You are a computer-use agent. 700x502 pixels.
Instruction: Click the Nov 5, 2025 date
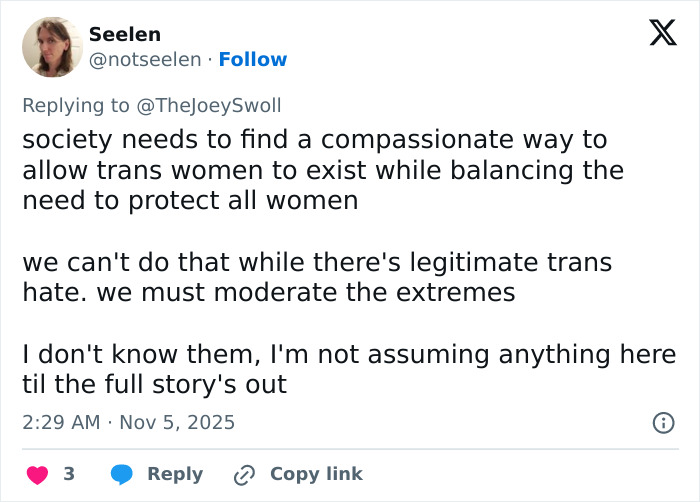click(177, 422)
